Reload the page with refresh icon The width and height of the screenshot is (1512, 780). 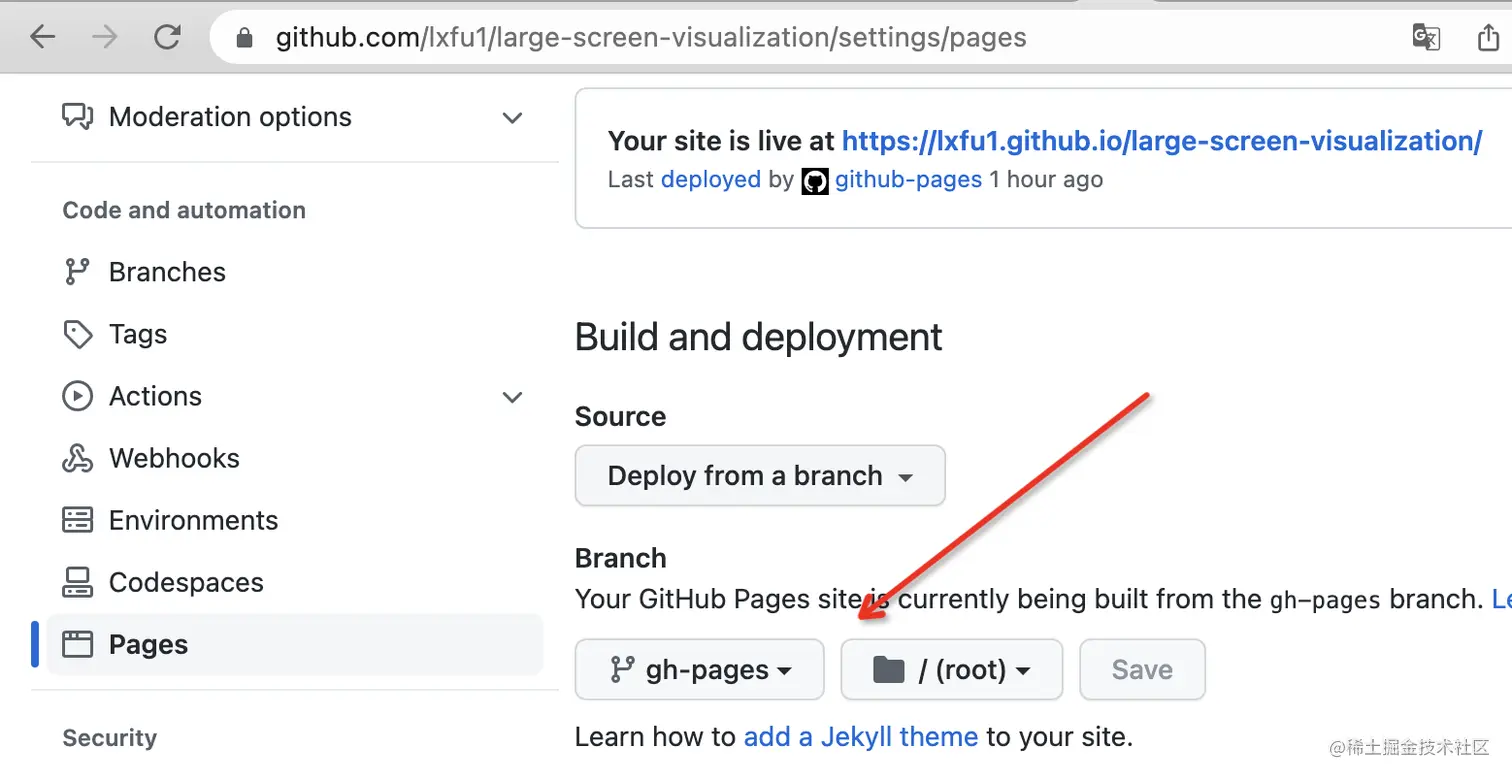coord(167,38)
